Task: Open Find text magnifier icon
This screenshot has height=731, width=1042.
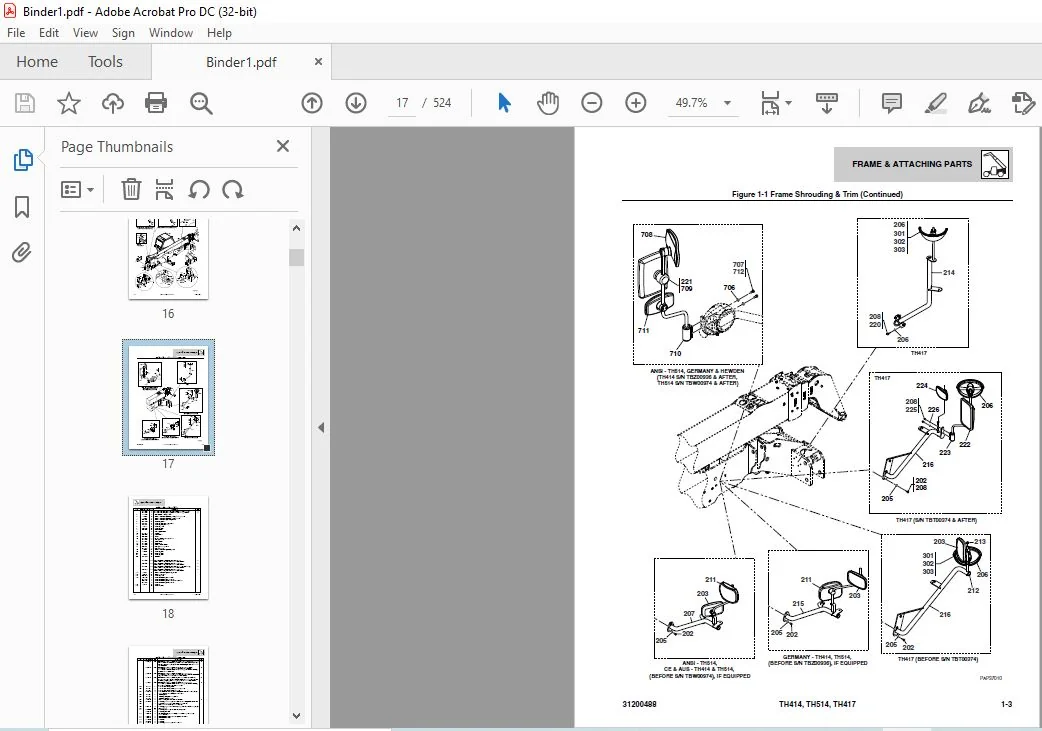Action: pyautogui.click(x=201, y=103)
